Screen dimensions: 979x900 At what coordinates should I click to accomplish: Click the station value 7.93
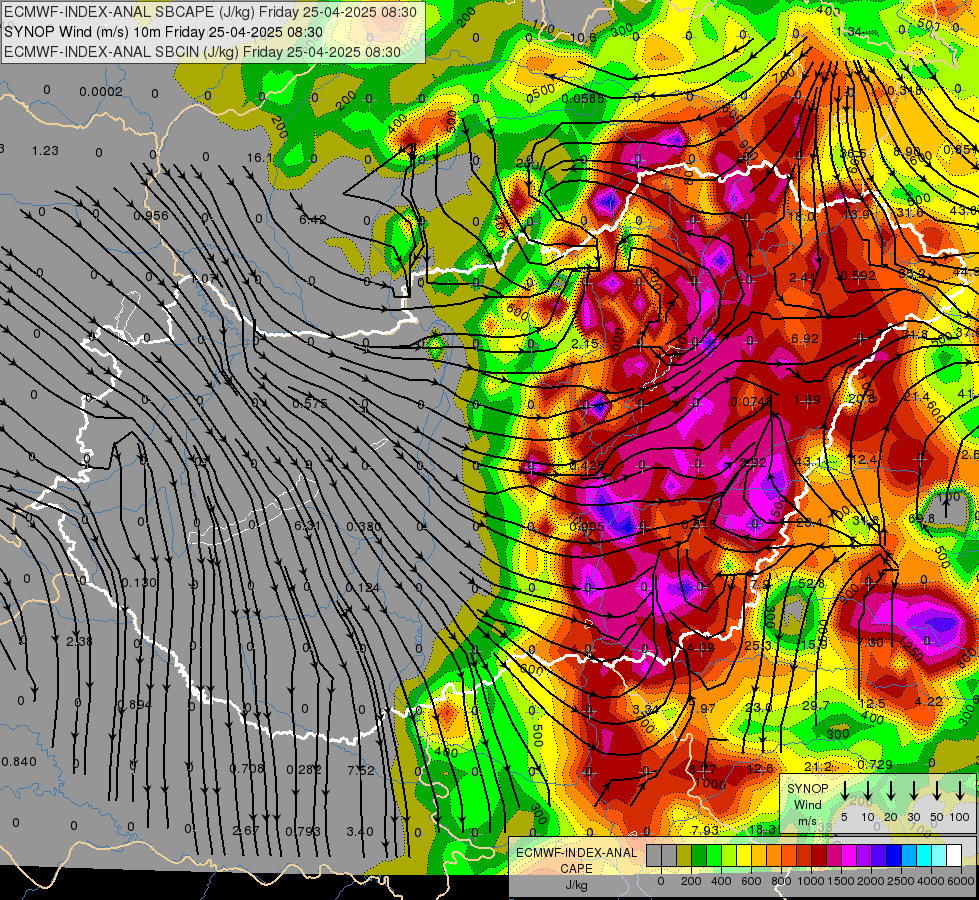tap(705, 830)
